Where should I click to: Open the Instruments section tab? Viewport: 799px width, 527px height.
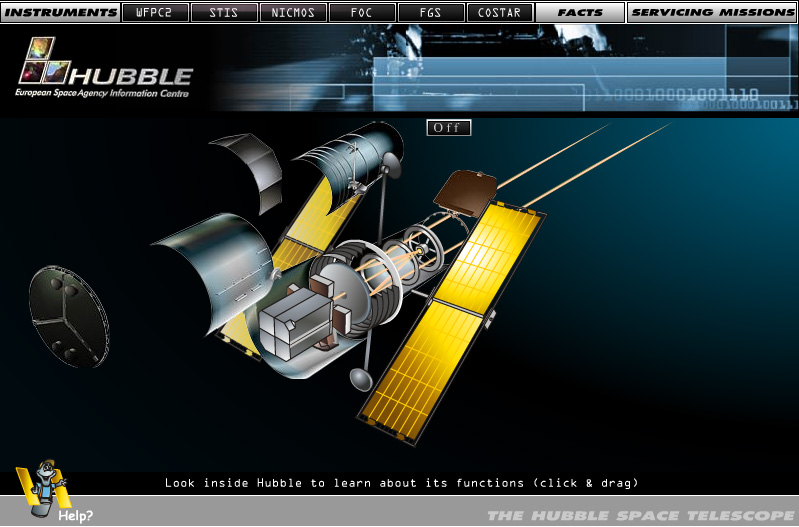[60, 13]
